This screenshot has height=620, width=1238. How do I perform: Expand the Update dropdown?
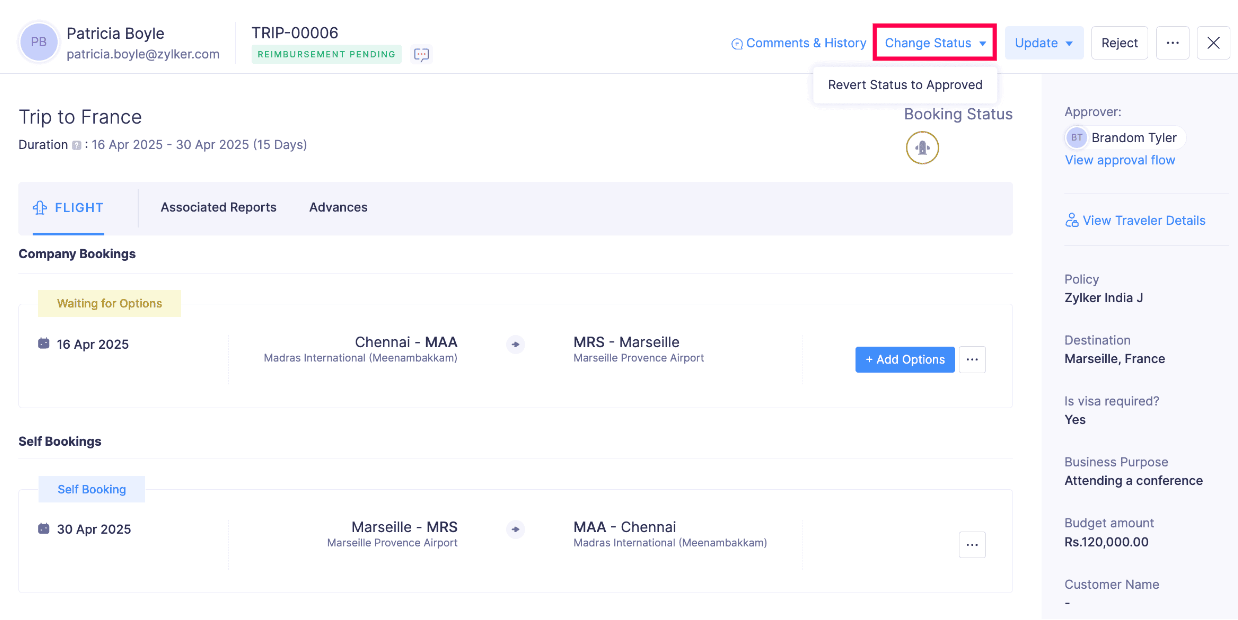pyautogui.click(x=1043, y=43)
